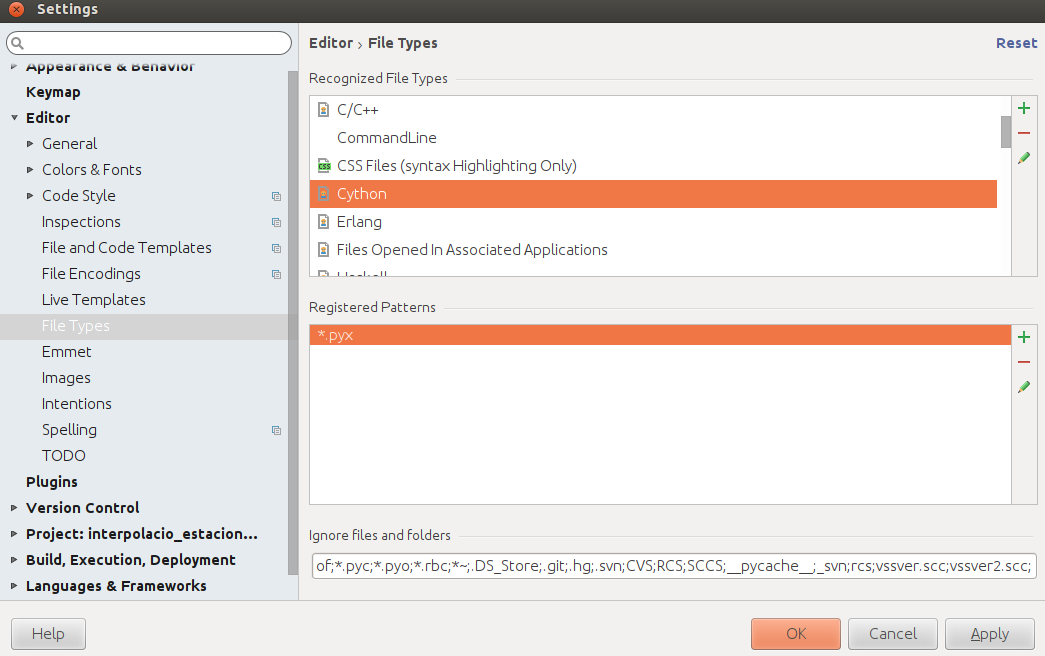
Task: Click the OK button
Action: (x=796, y=633)
